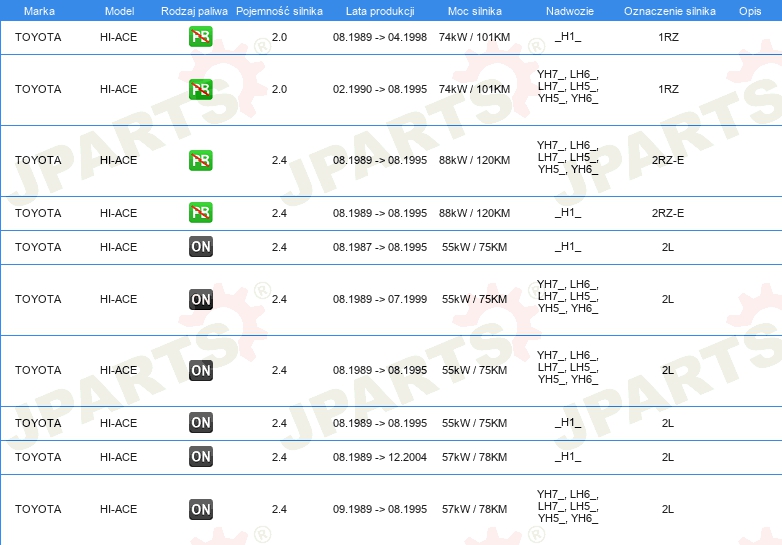Click diesel ON icon in 12.2004 row

(200, 456)
